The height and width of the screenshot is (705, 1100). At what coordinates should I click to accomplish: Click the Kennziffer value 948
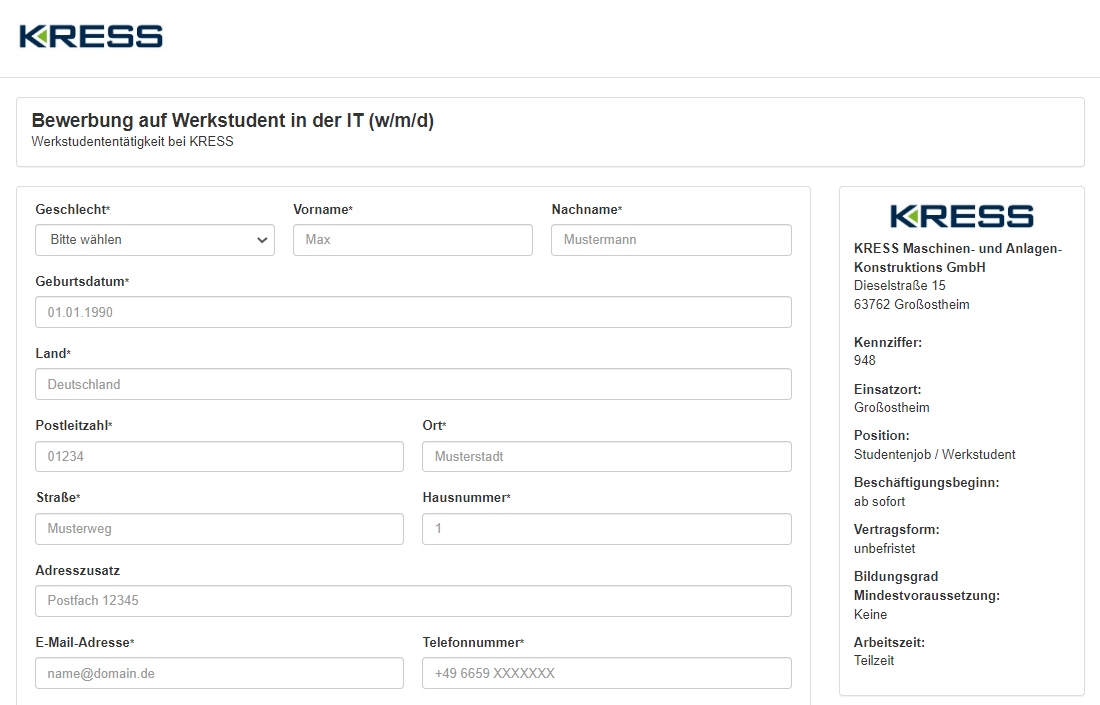[x=865, y=360]
